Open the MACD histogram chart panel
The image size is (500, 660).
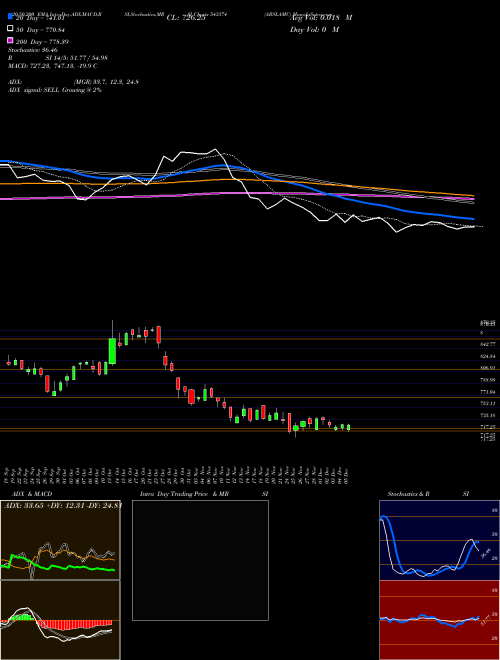pos(60,620)
